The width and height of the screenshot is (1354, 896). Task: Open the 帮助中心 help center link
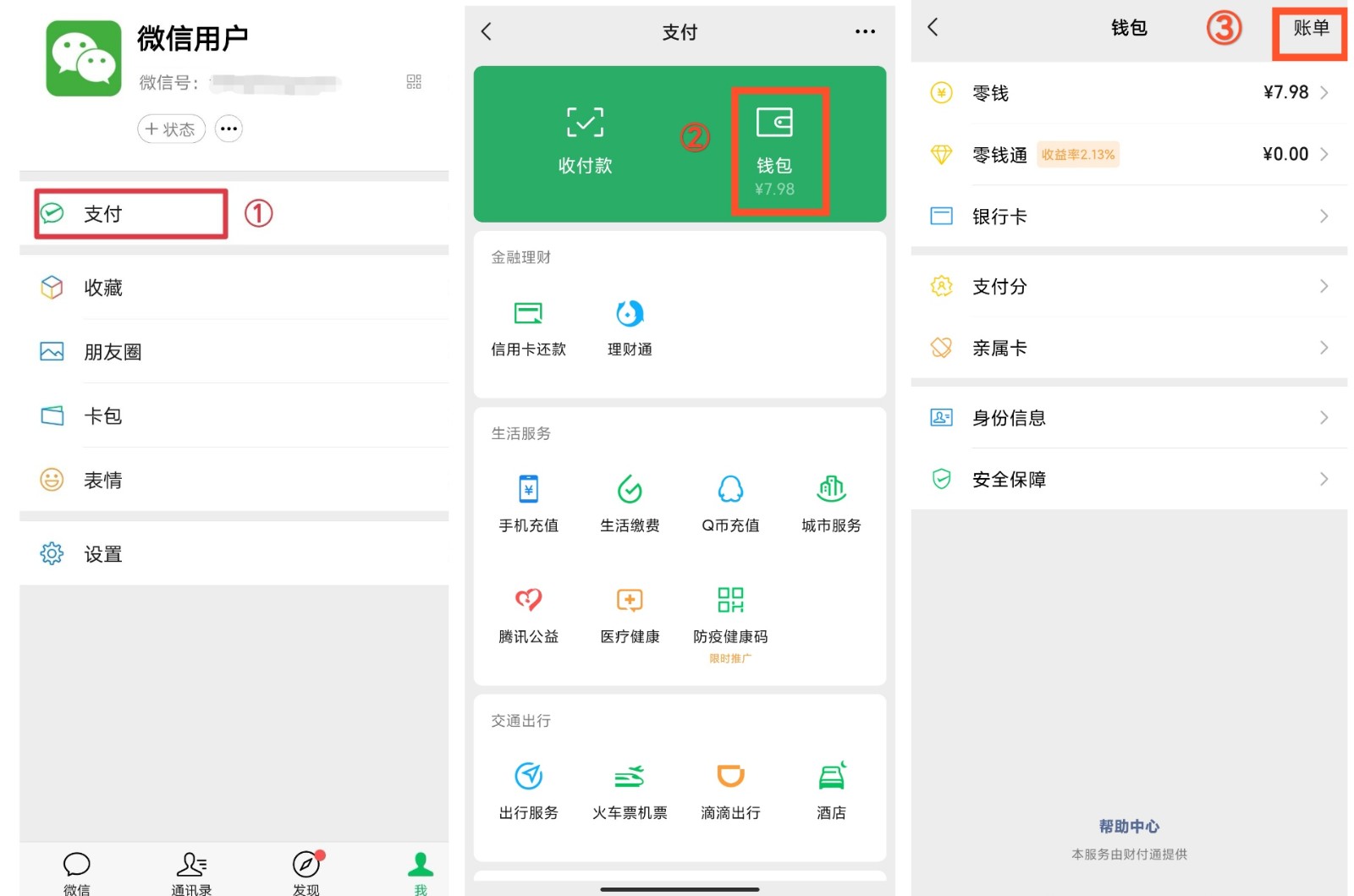click(x=1129, y=826)
